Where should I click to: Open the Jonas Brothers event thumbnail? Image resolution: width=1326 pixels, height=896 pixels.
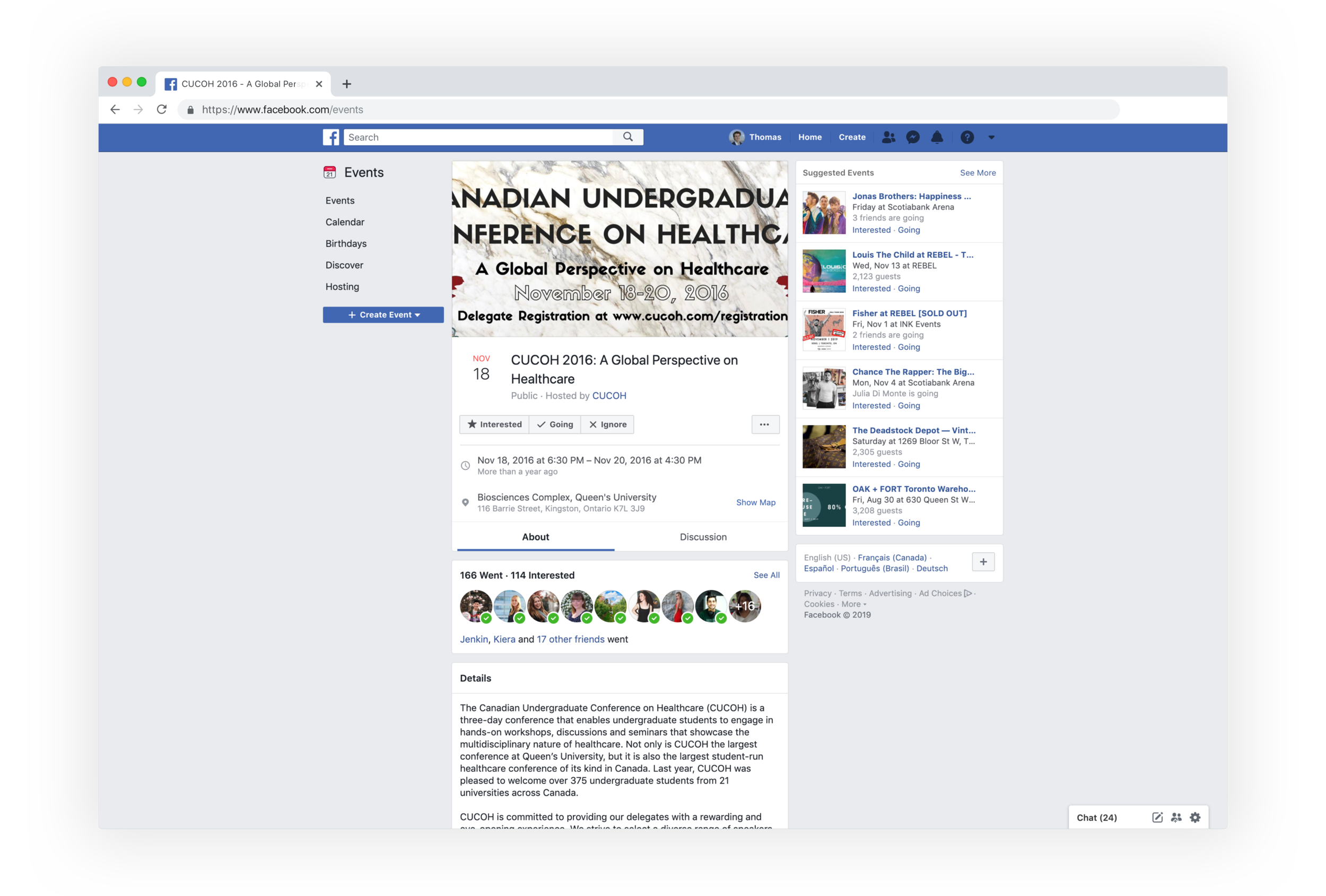tap(824, 213)
